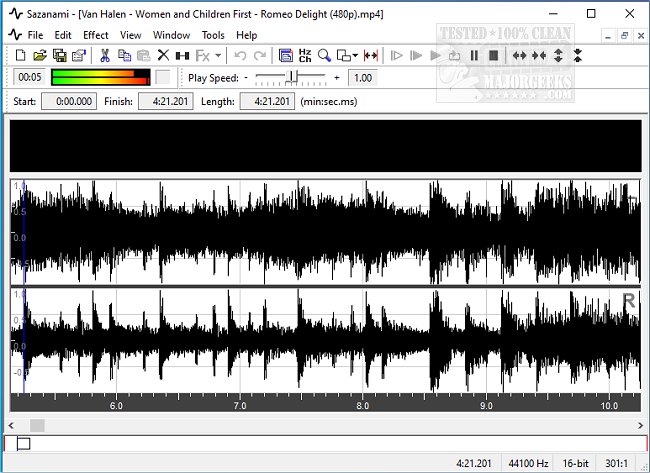Viewport: 650px width, 473px height.
Task: Click the Hz/Ch format conversion icon
Action: (305, 56)
